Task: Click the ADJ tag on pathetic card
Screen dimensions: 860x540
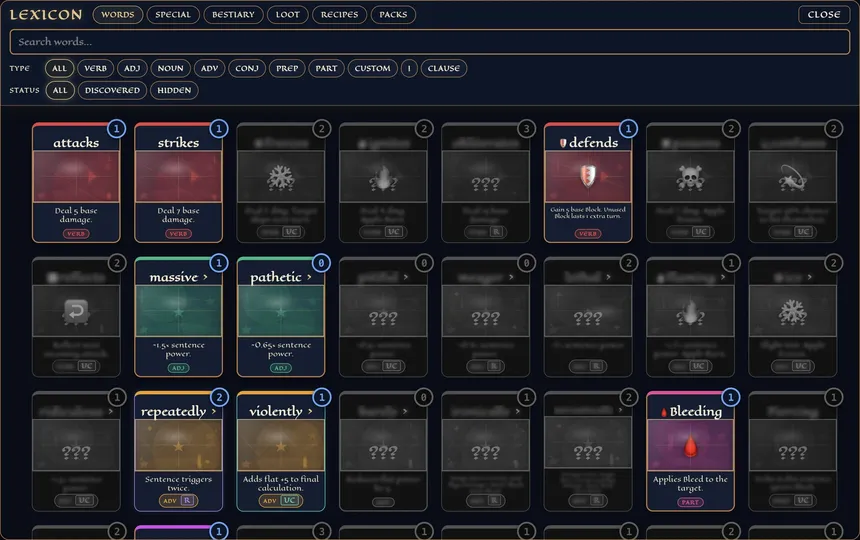Action: [280, 368]
